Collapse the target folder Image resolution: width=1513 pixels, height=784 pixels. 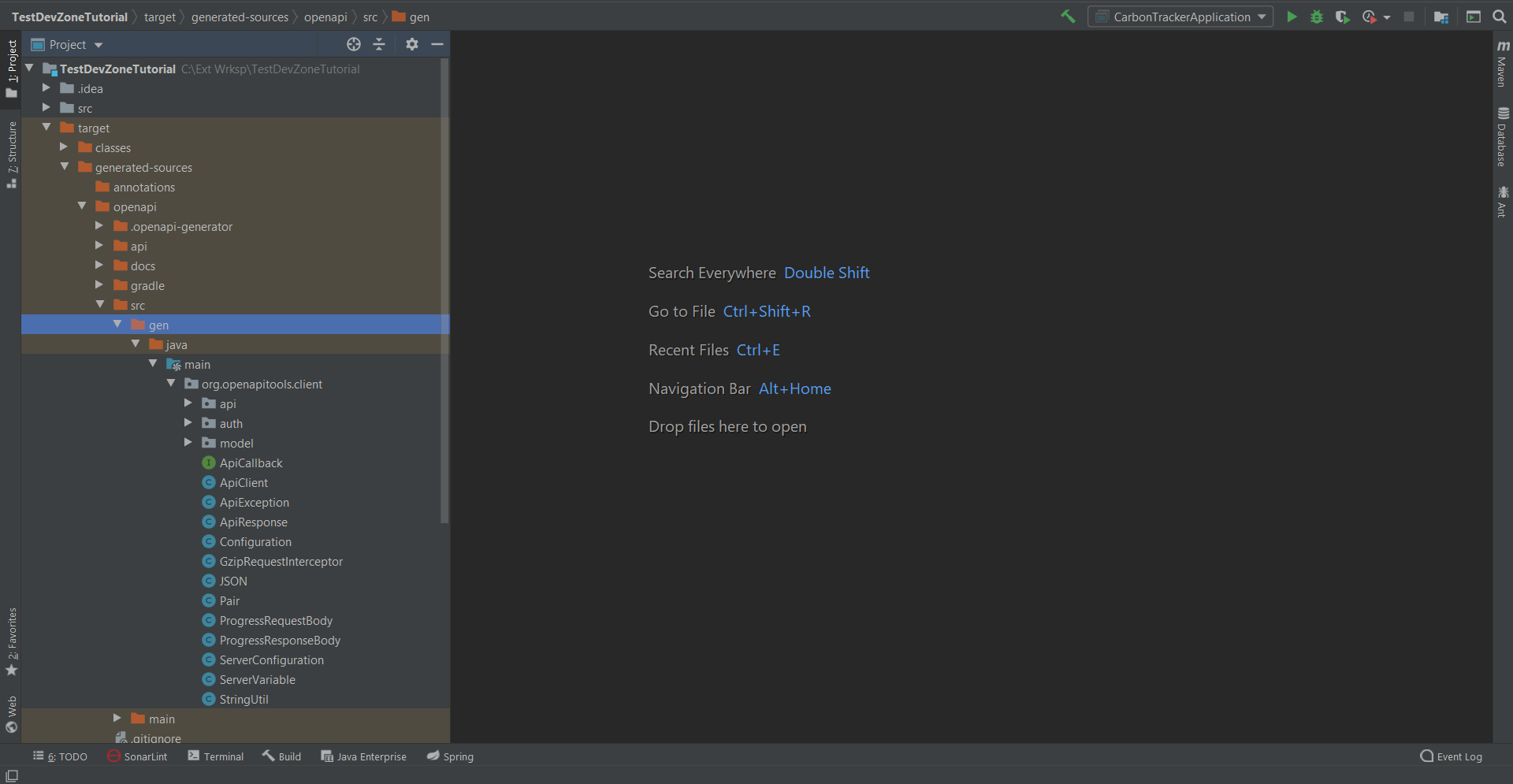[x=46, y=127]
